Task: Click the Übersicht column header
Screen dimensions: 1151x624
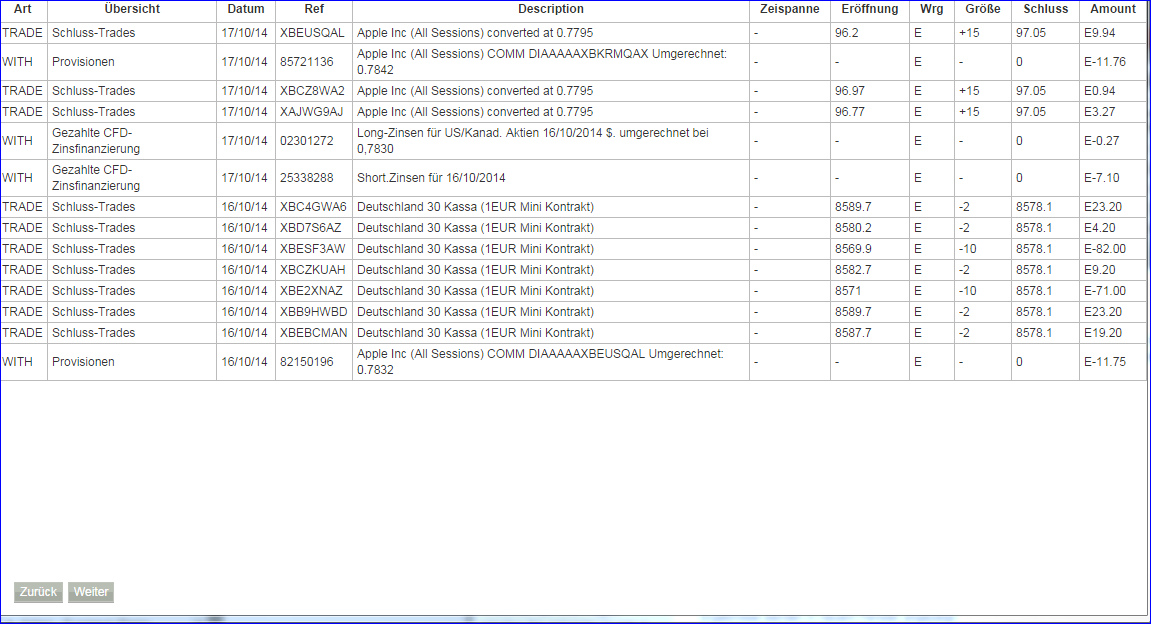Action: pos(131,9)
